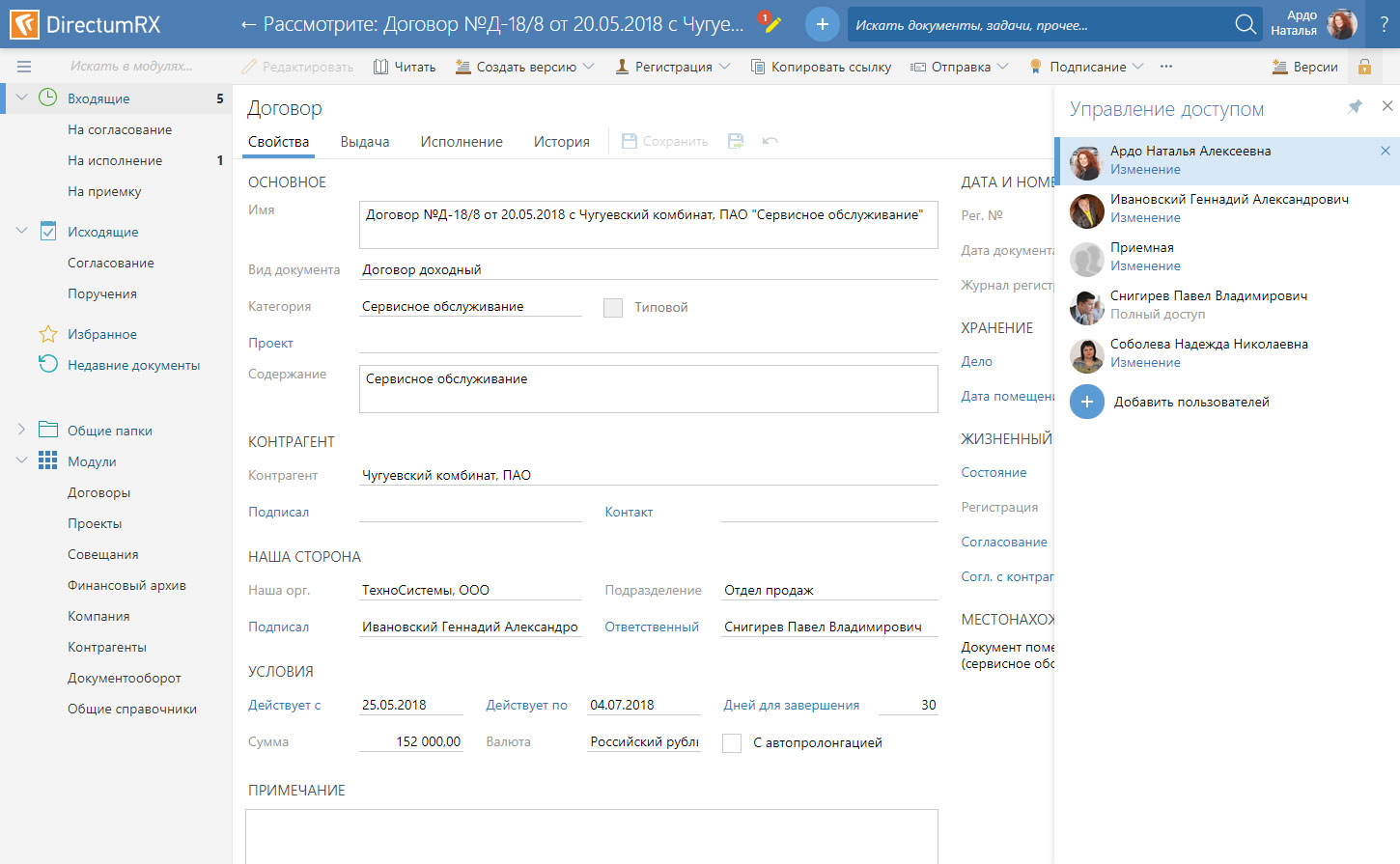
Task: Change the Изменение access right for Приемная
Action: pyautogui.click(x=1145, y=265)
